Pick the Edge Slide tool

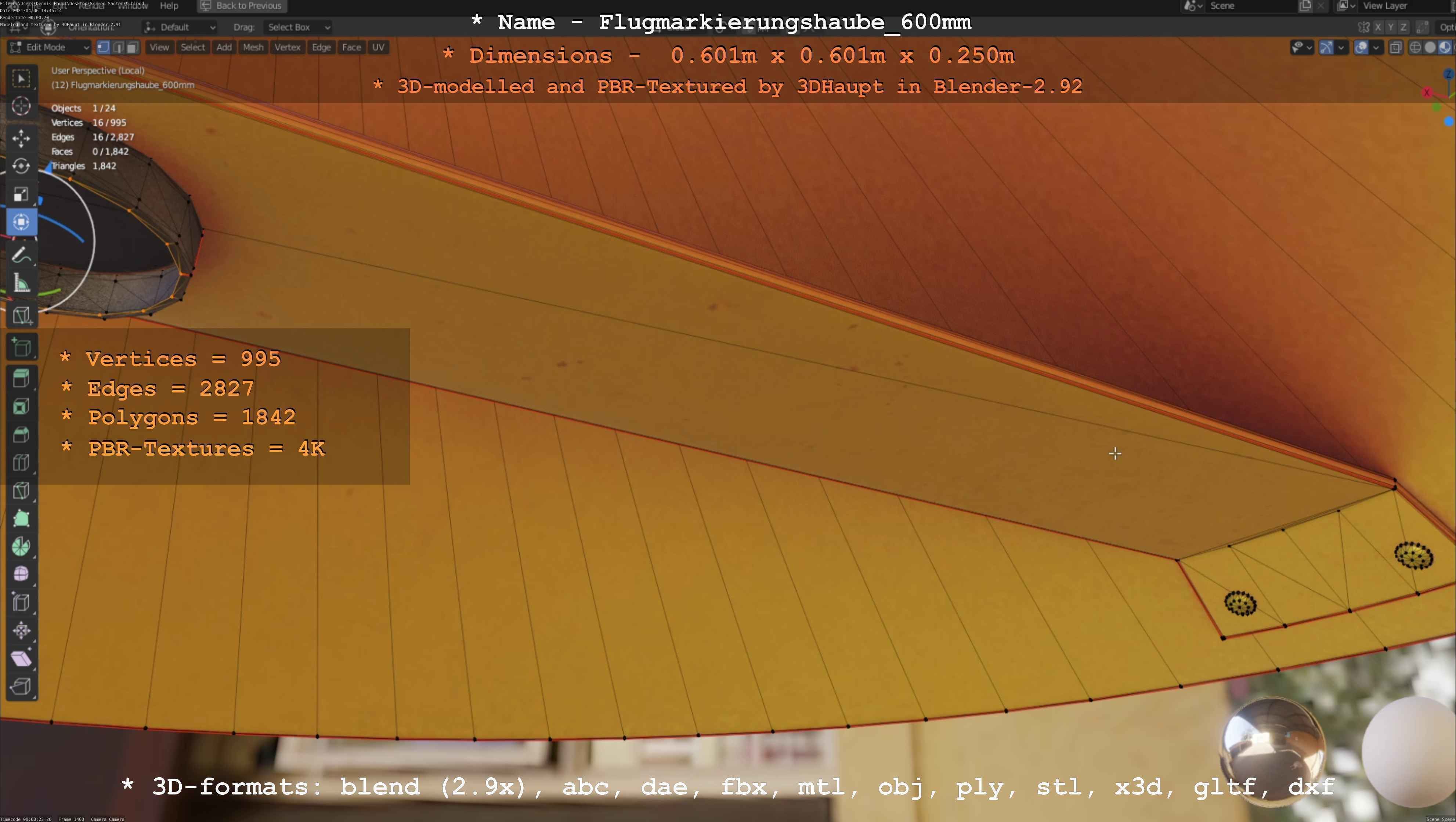tap(21, 602)
